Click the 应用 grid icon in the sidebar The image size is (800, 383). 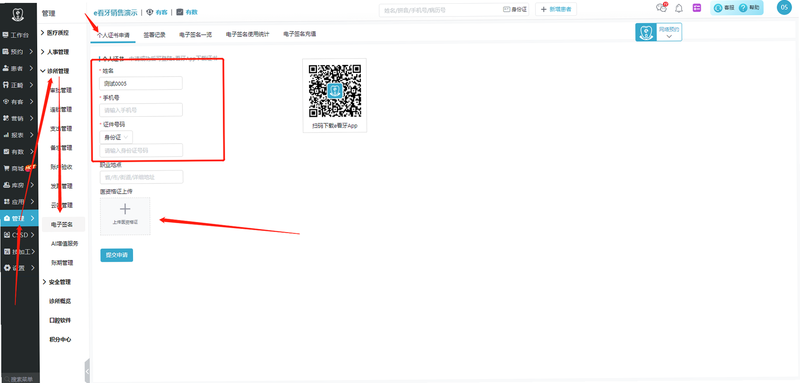(x=6, y=201)
